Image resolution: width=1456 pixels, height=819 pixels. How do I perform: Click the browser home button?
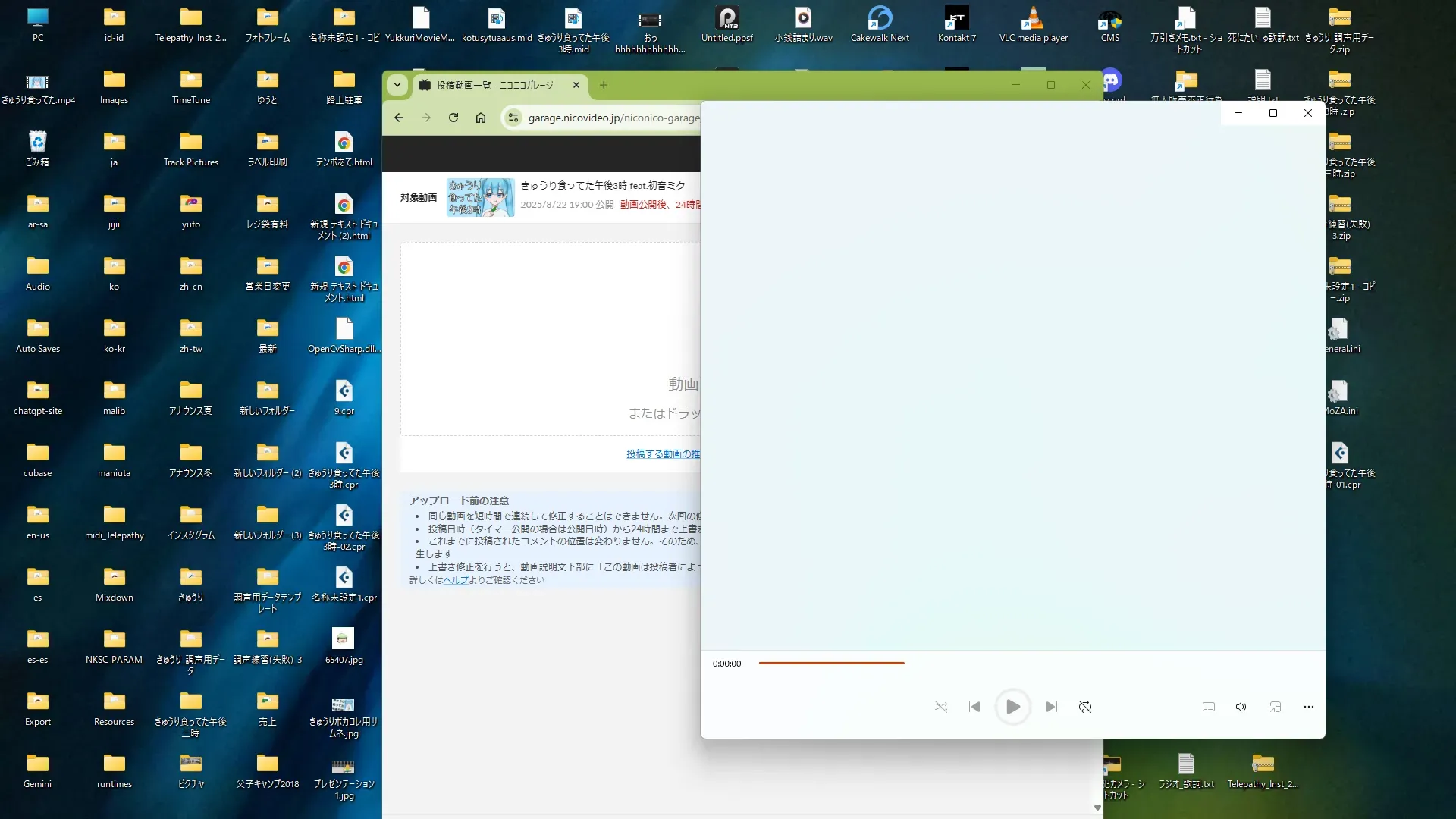coord(481,118)
